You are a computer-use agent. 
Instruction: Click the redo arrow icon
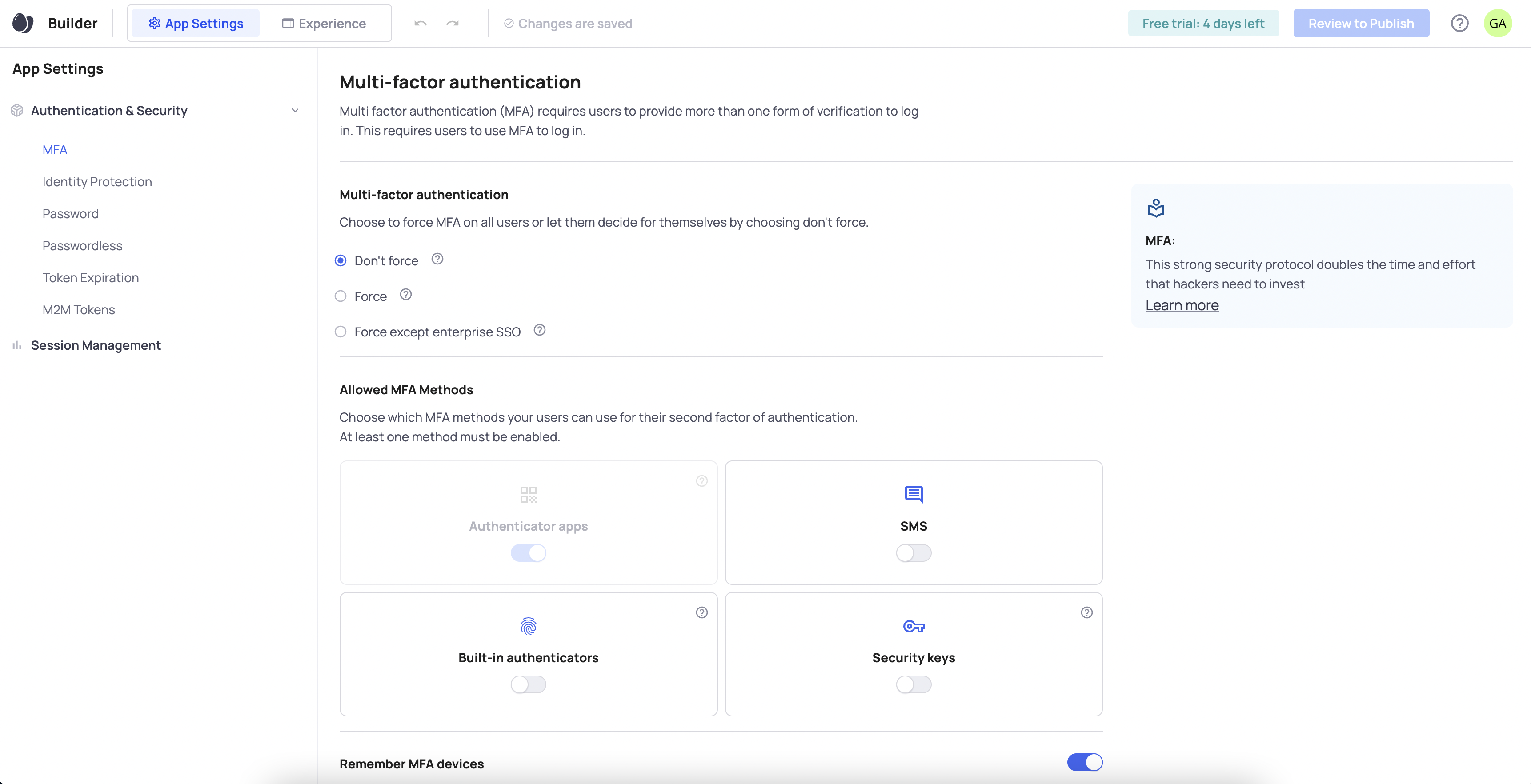[453, 23]
